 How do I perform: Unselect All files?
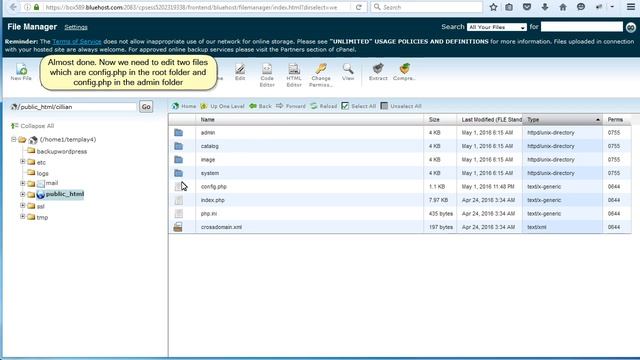coord(401,106)
